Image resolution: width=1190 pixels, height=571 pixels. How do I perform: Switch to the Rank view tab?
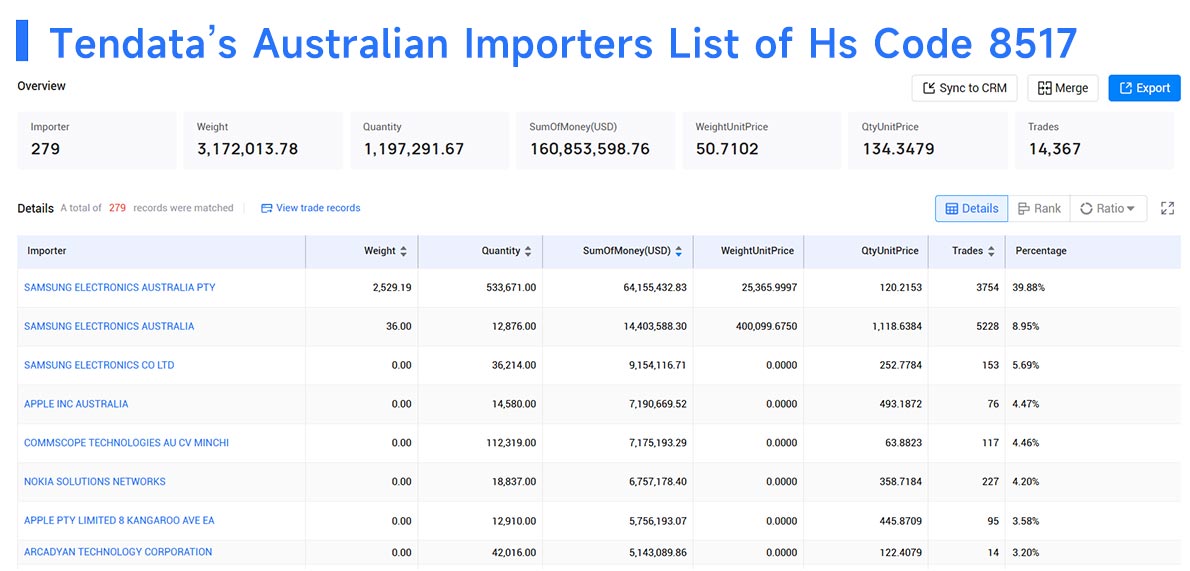click(x=1039, y=208)
